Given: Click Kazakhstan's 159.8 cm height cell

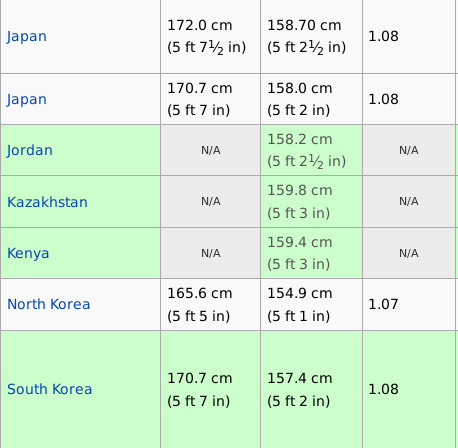Looking at the screenshot, I should click(x=311, y=202).
